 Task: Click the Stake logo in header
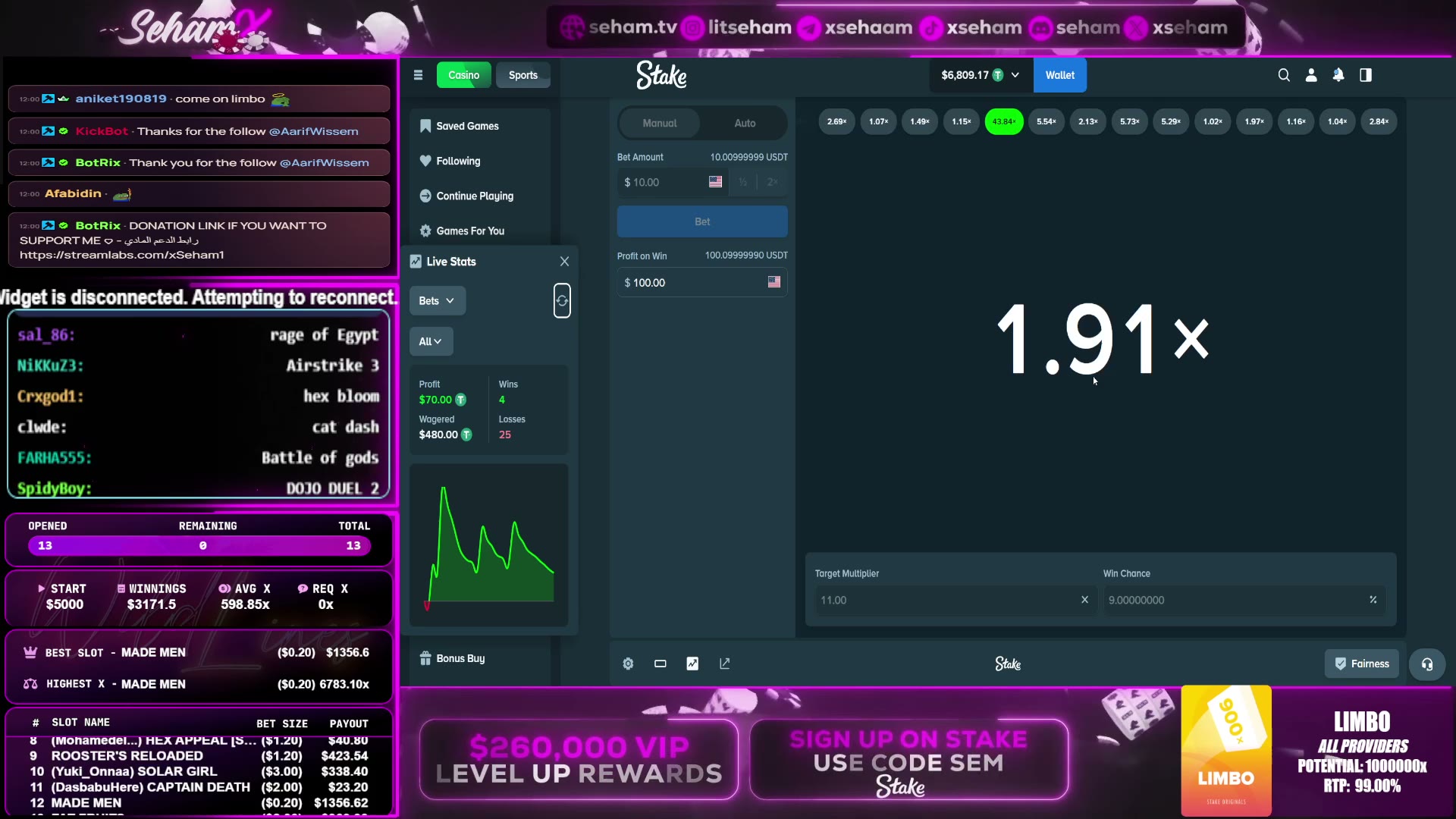[661, 75]
